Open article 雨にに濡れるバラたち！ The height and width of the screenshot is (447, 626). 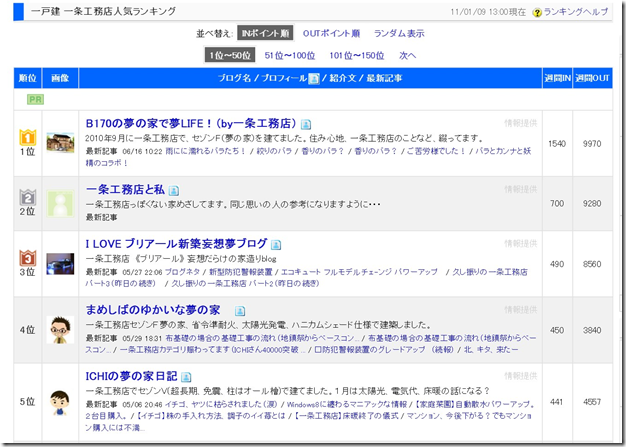[206, 151]
